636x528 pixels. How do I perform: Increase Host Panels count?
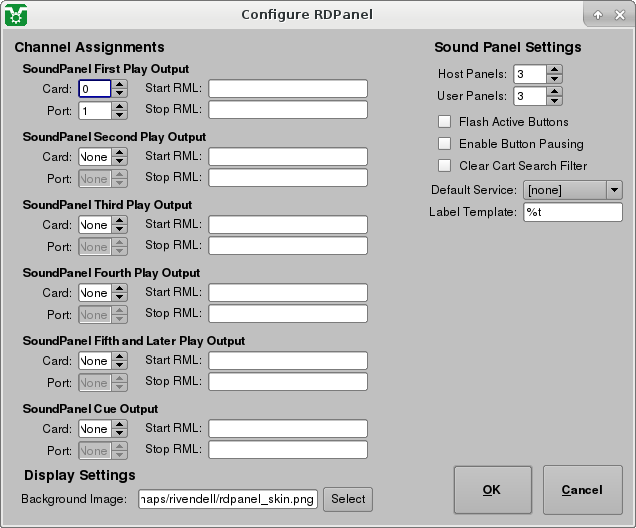point(554,69)
